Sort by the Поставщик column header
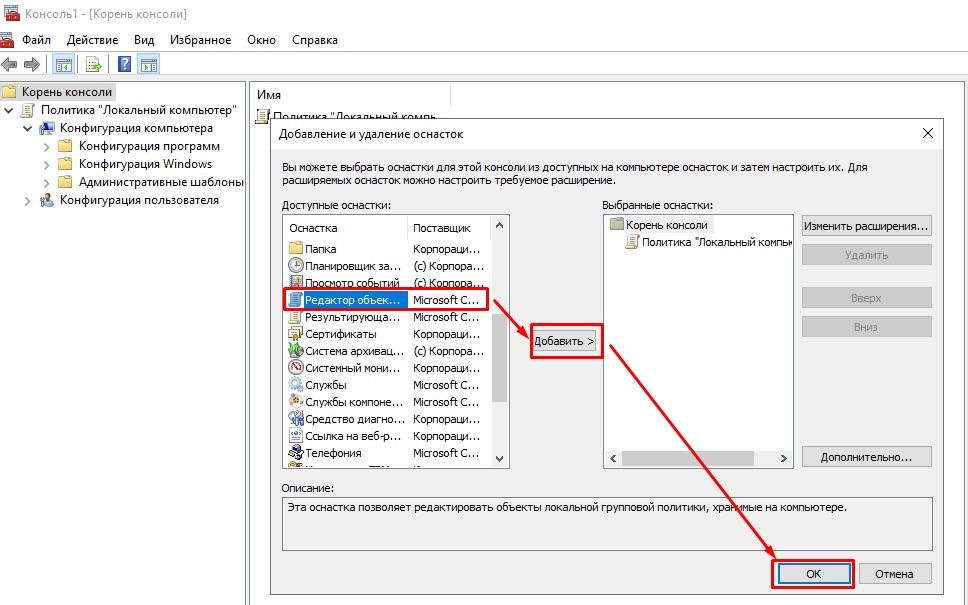The width and height of the screenshot is (968, 605). tap(449, 228)
